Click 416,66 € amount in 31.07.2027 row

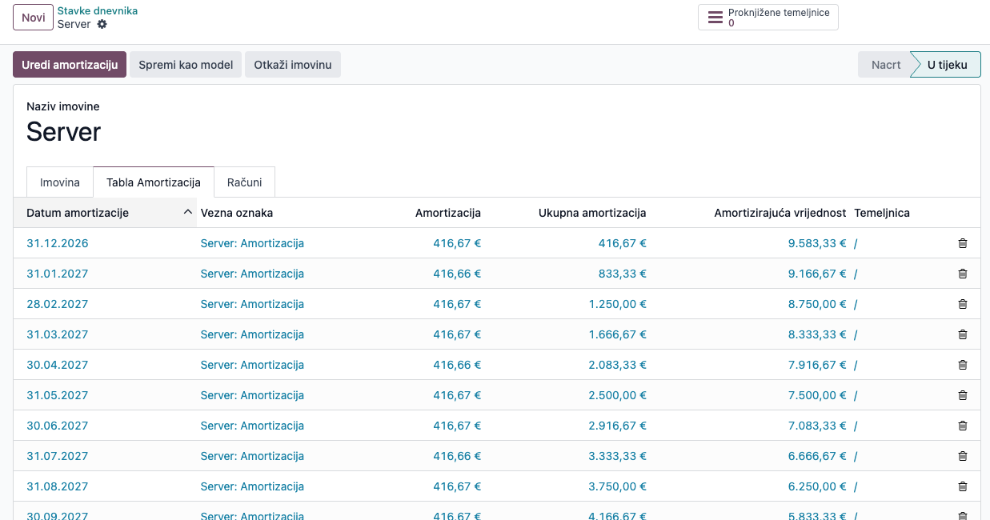click(x=457, y=456)
